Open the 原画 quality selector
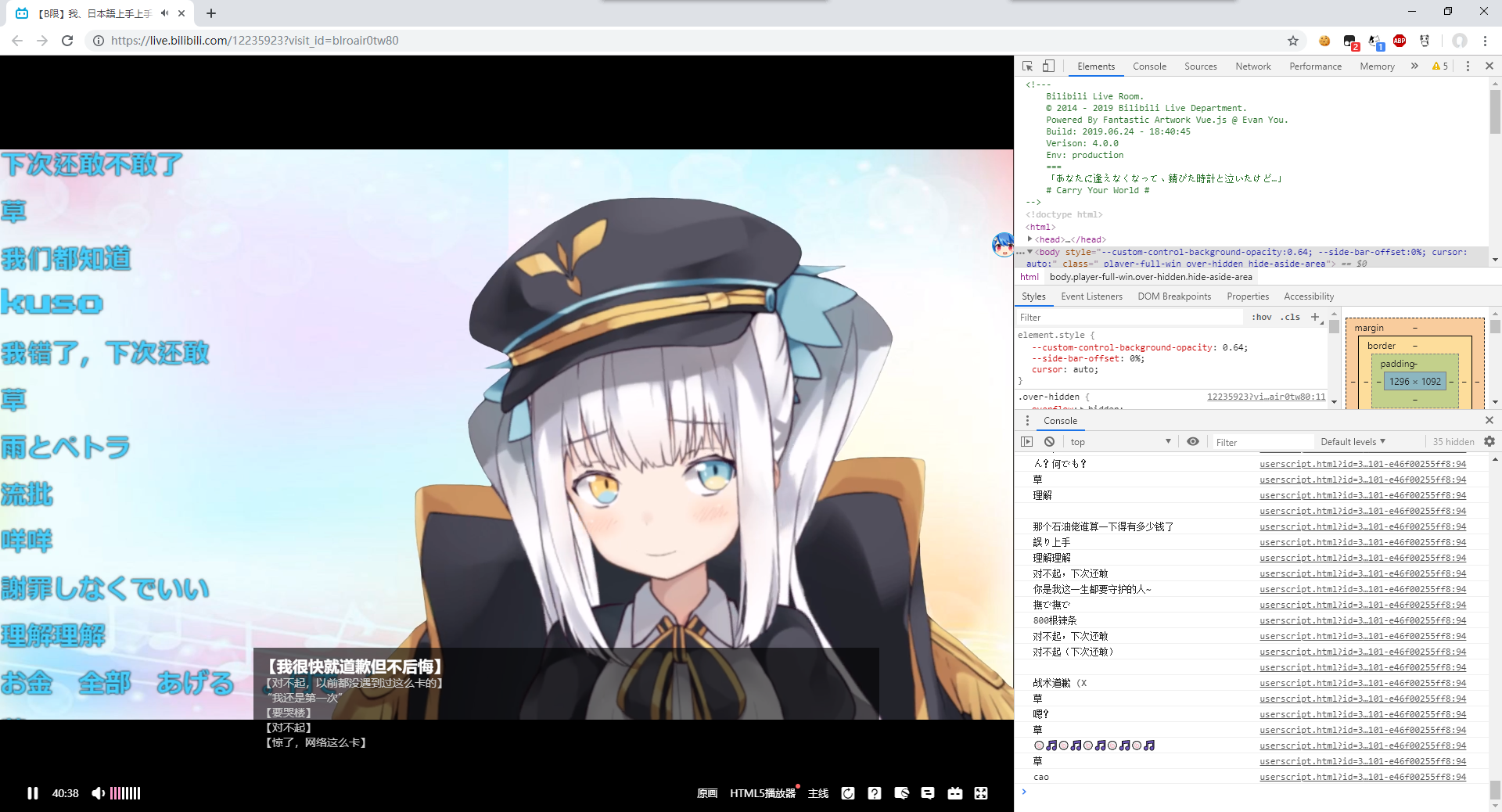The width and height of the screenshot is (1502, 812). 707,793
